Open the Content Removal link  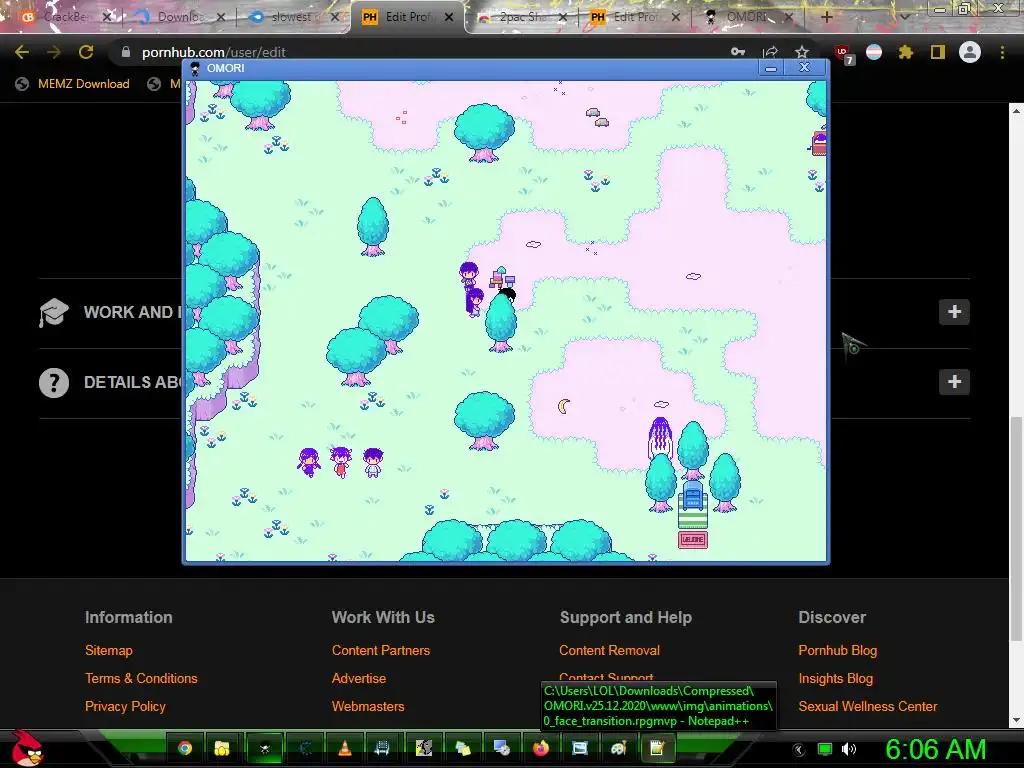(609, 650)
